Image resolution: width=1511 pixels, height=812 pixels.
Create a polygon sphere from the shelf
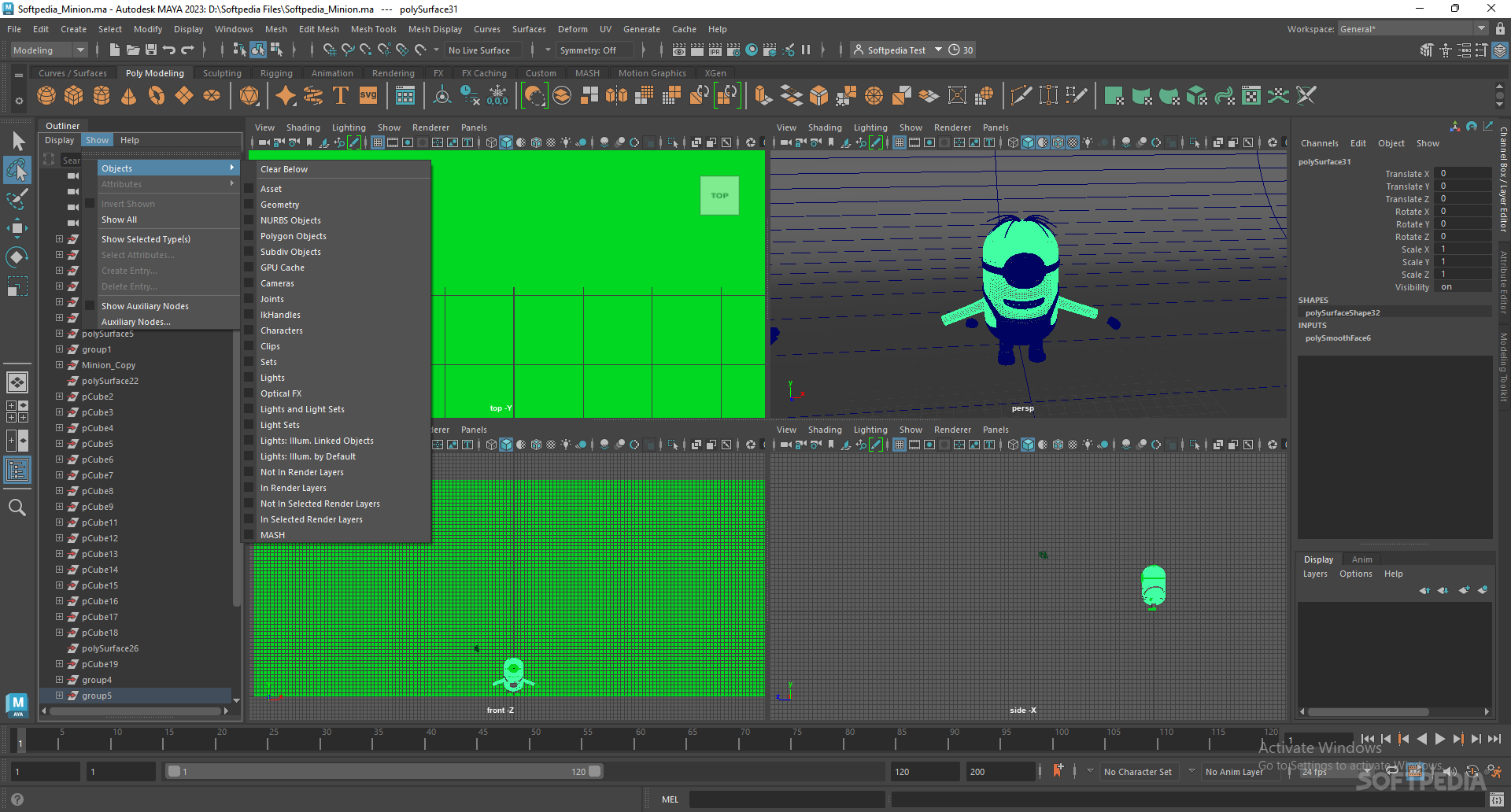coord(46,96)
